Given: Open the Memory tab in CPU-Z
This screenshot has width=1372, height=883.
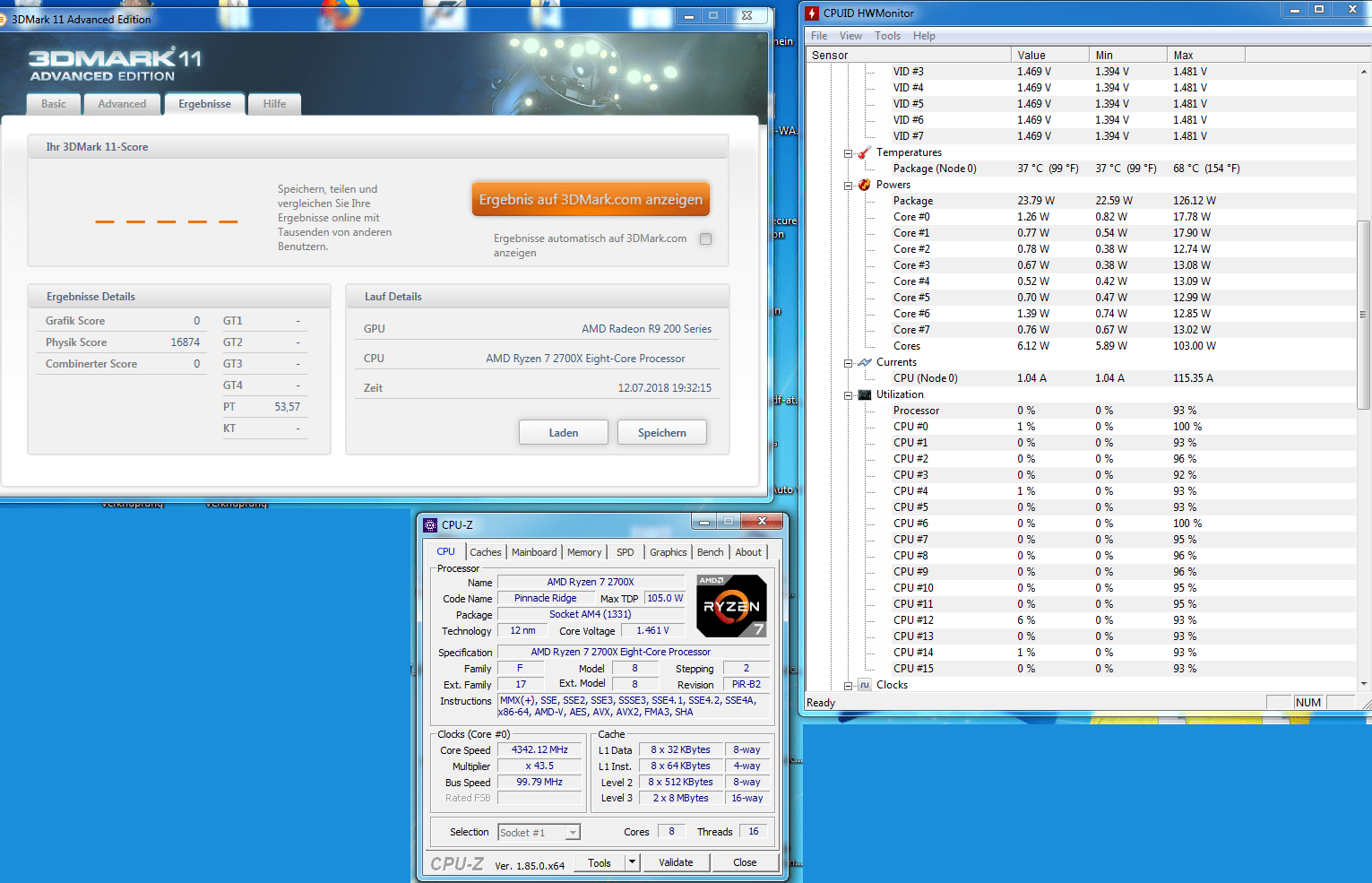Looking at the screenshot, I should coord(584,552).
